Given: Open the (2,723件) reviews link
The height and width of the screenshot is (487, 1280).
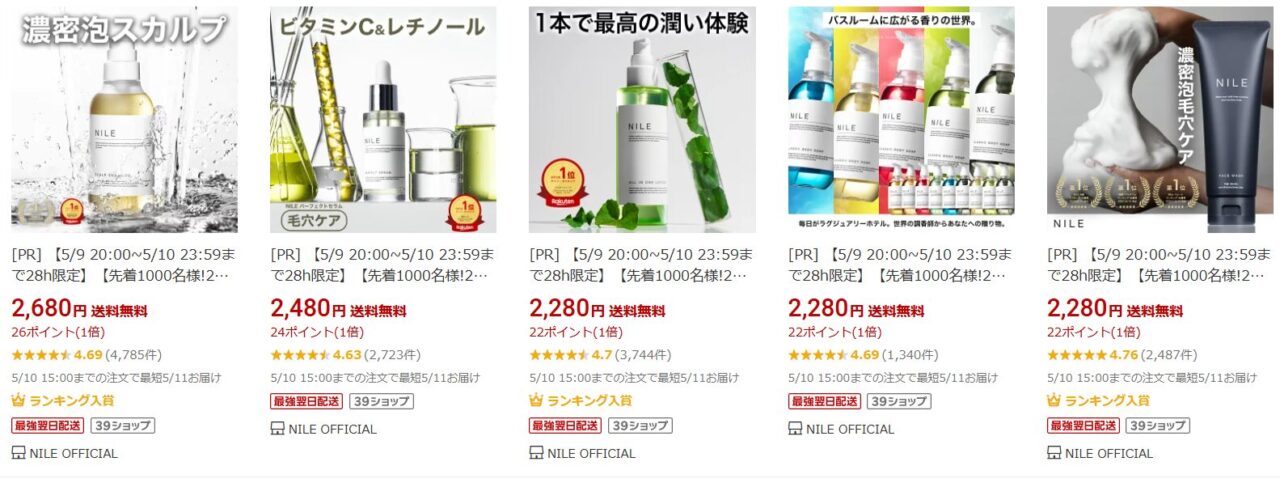Looking at the screenshot, I should click(393, 354).
